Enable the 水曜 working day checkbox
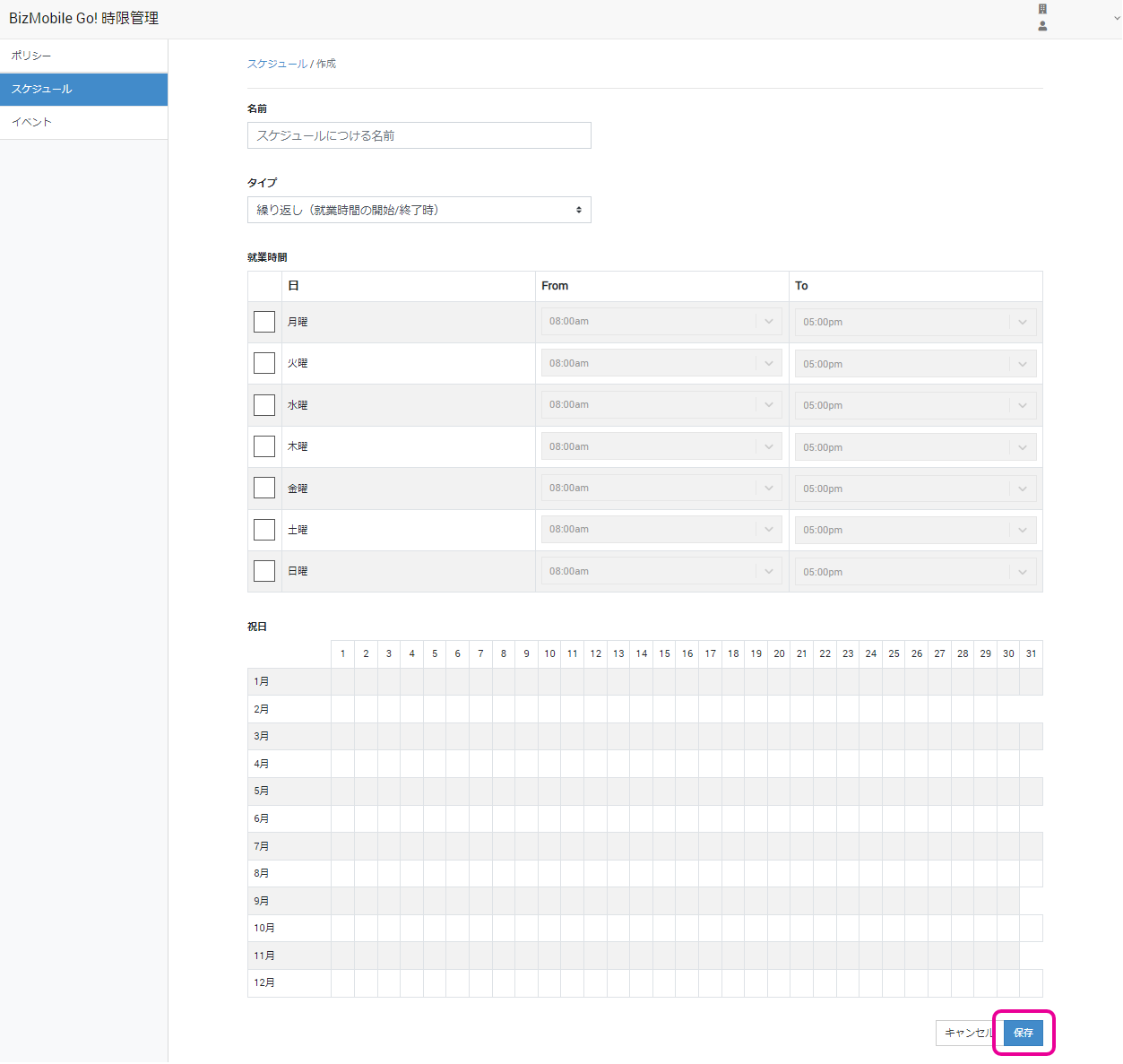This screenshot has height=1064, width=1123. coord(264,405)
